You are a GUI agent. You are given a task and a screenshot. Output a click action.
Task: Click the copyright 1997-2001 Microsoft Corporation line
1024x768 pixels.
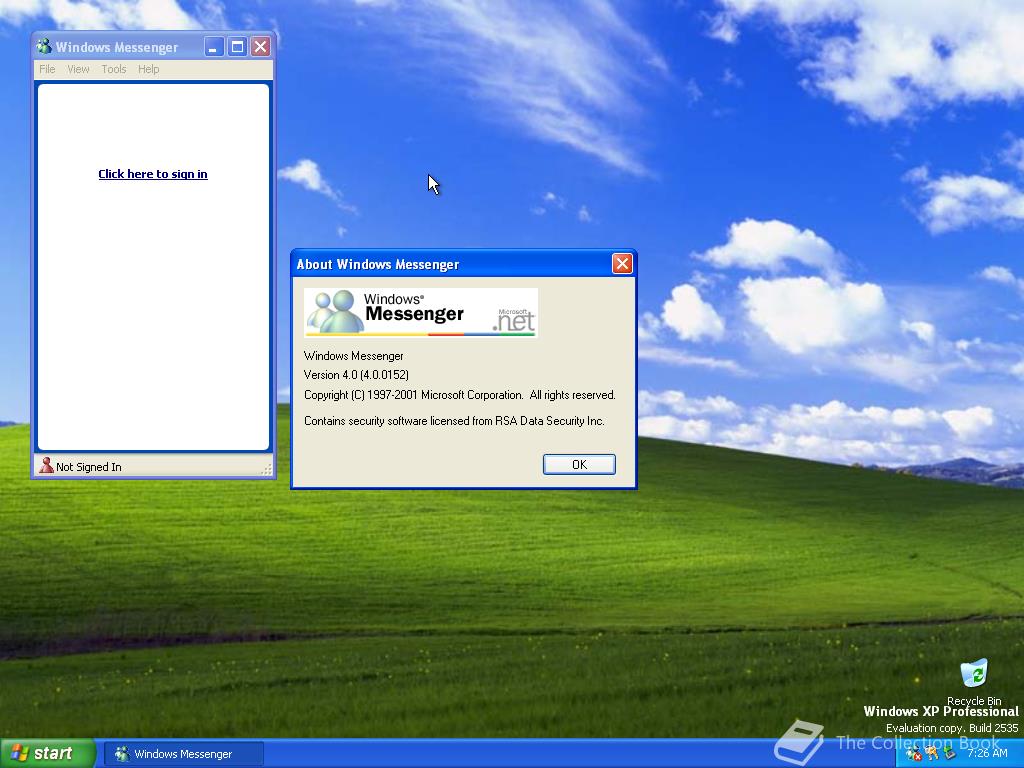tap(460, 395)
